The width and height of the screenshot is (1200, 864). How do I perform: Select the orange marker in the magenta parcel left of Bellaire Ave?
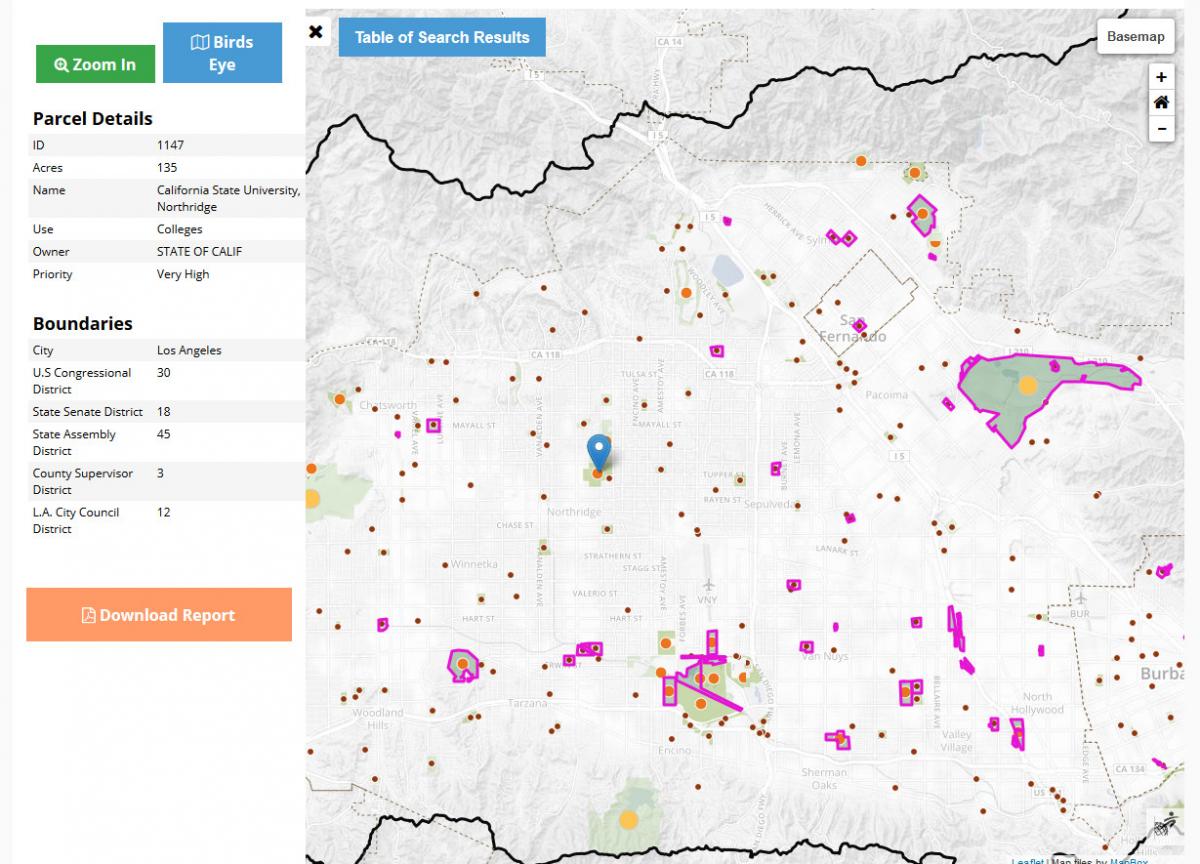[905, 690]
